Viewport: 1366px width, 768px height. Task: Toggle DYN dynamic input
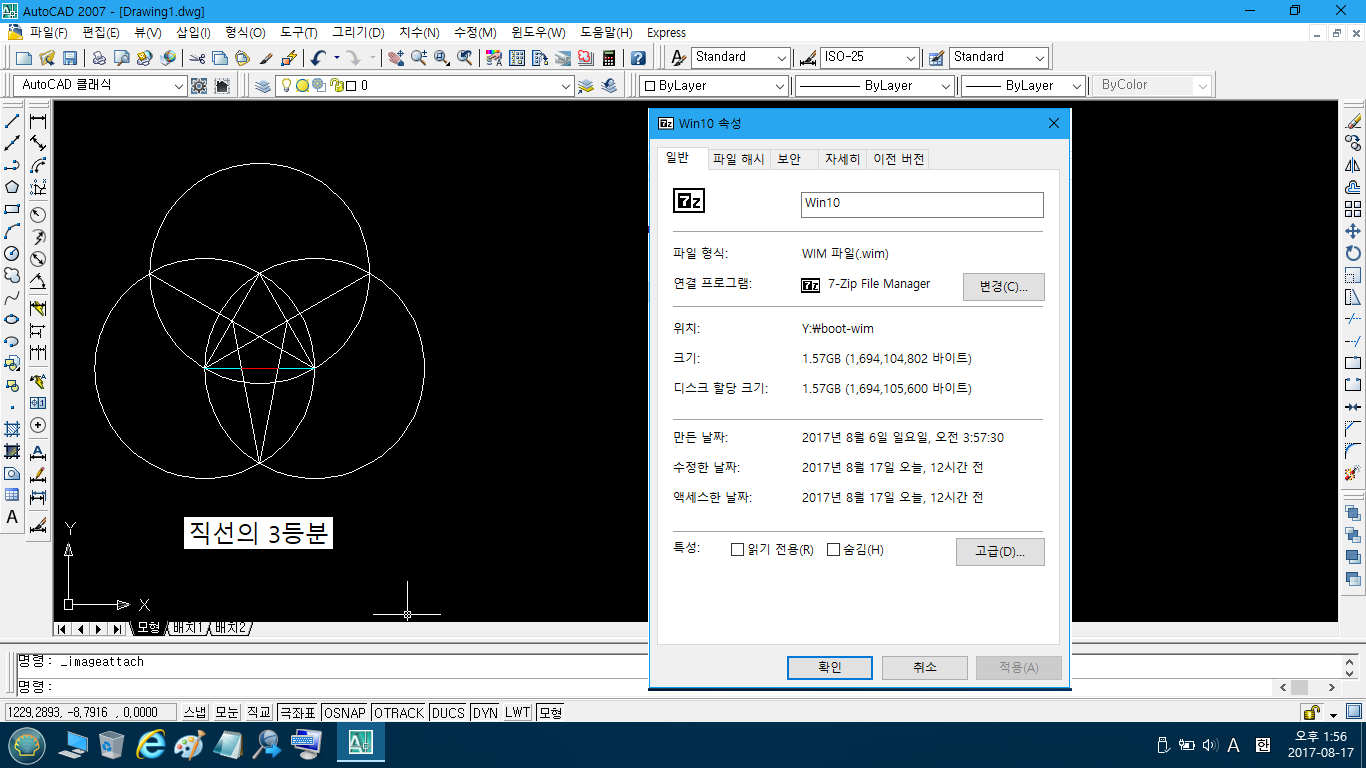(485, 713)
